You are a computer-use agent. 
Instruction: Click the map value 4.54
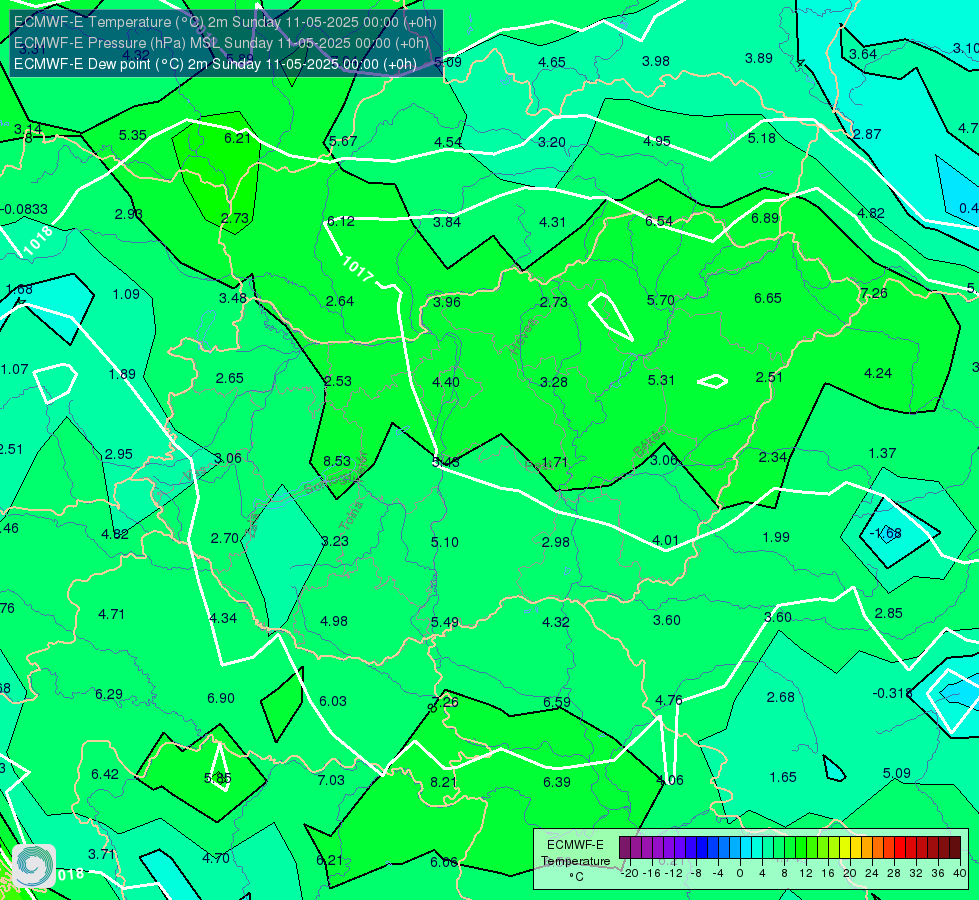pyautogui.click(x=448, y=142)
